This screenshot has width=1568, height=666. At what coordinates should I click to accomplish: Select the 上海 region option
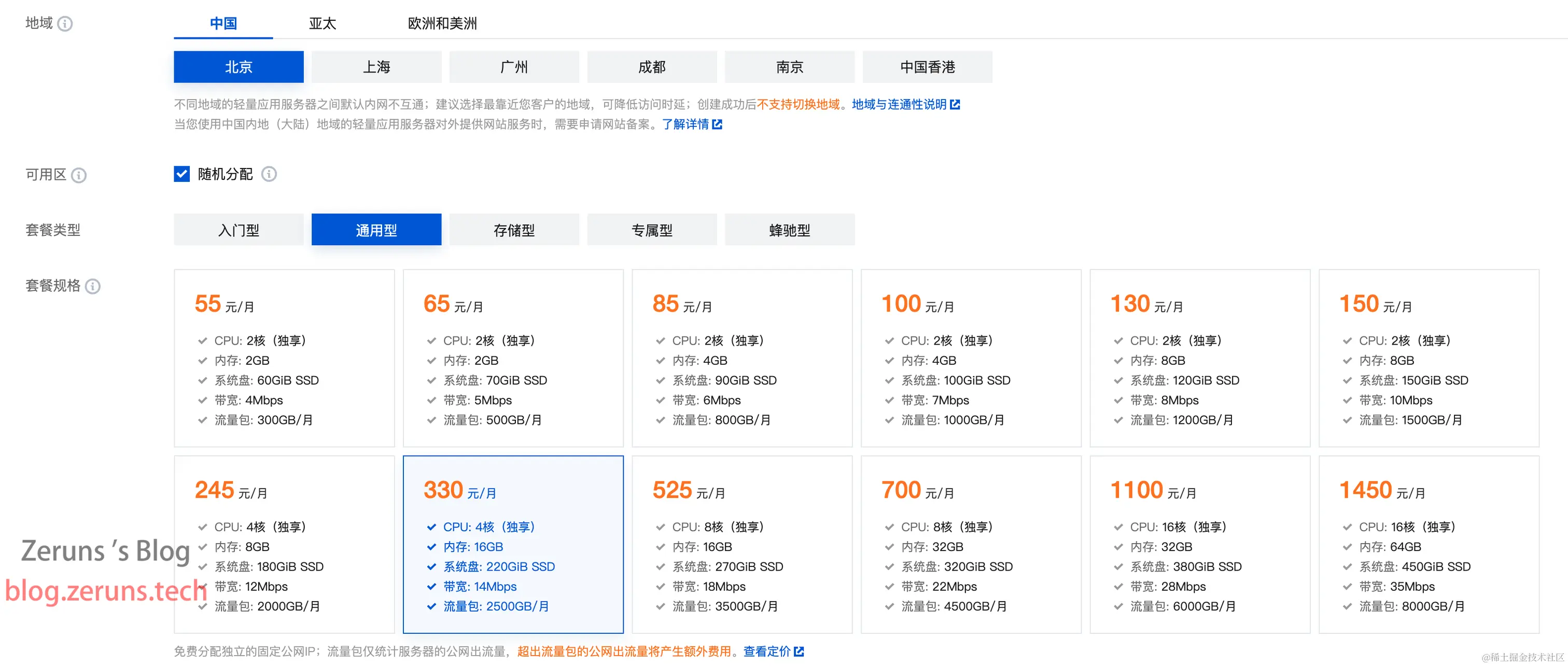376,67
